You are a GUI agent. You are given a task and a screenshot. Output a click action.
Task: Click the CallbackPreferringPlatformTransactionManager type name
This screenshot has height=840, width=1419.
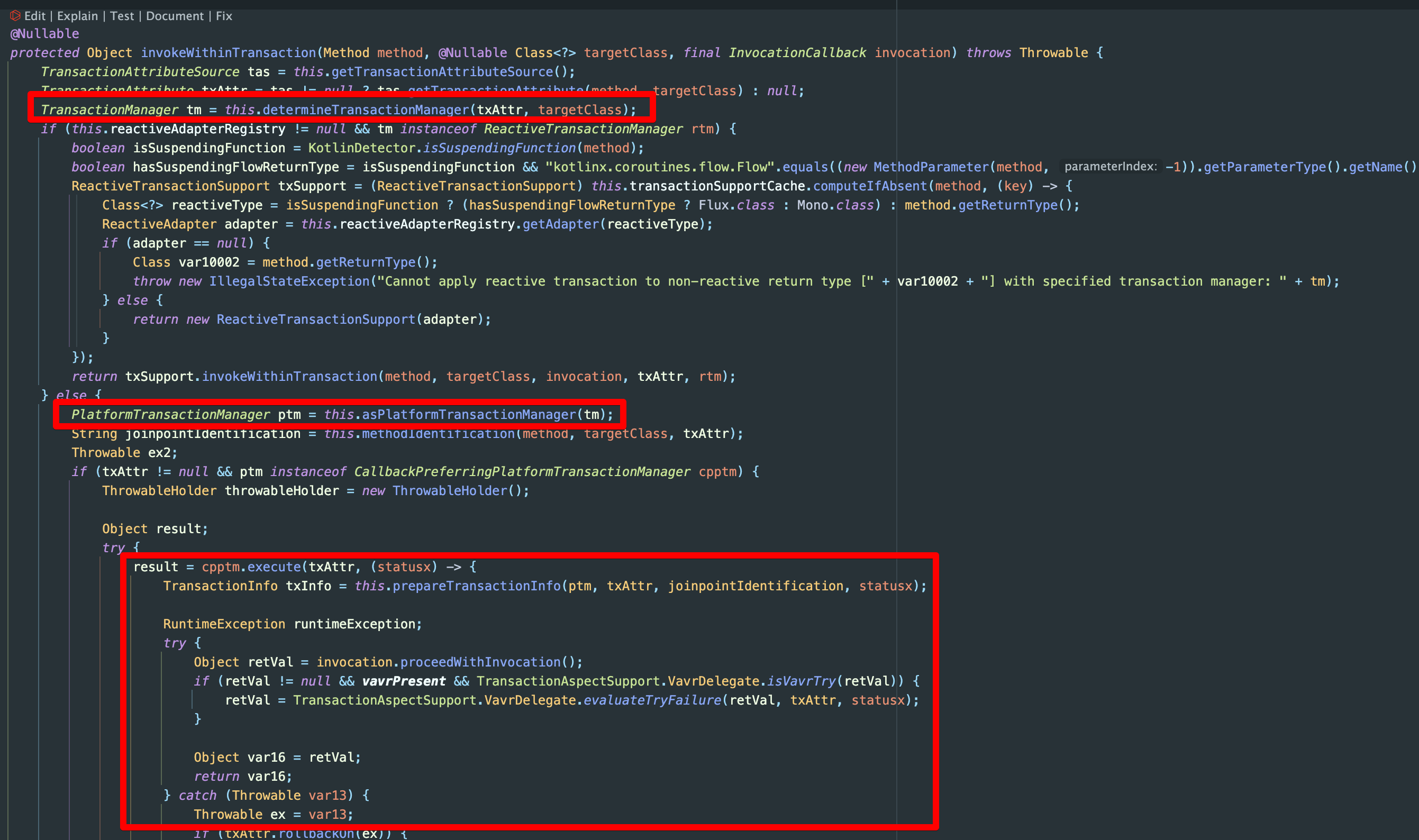coord(522,472)
